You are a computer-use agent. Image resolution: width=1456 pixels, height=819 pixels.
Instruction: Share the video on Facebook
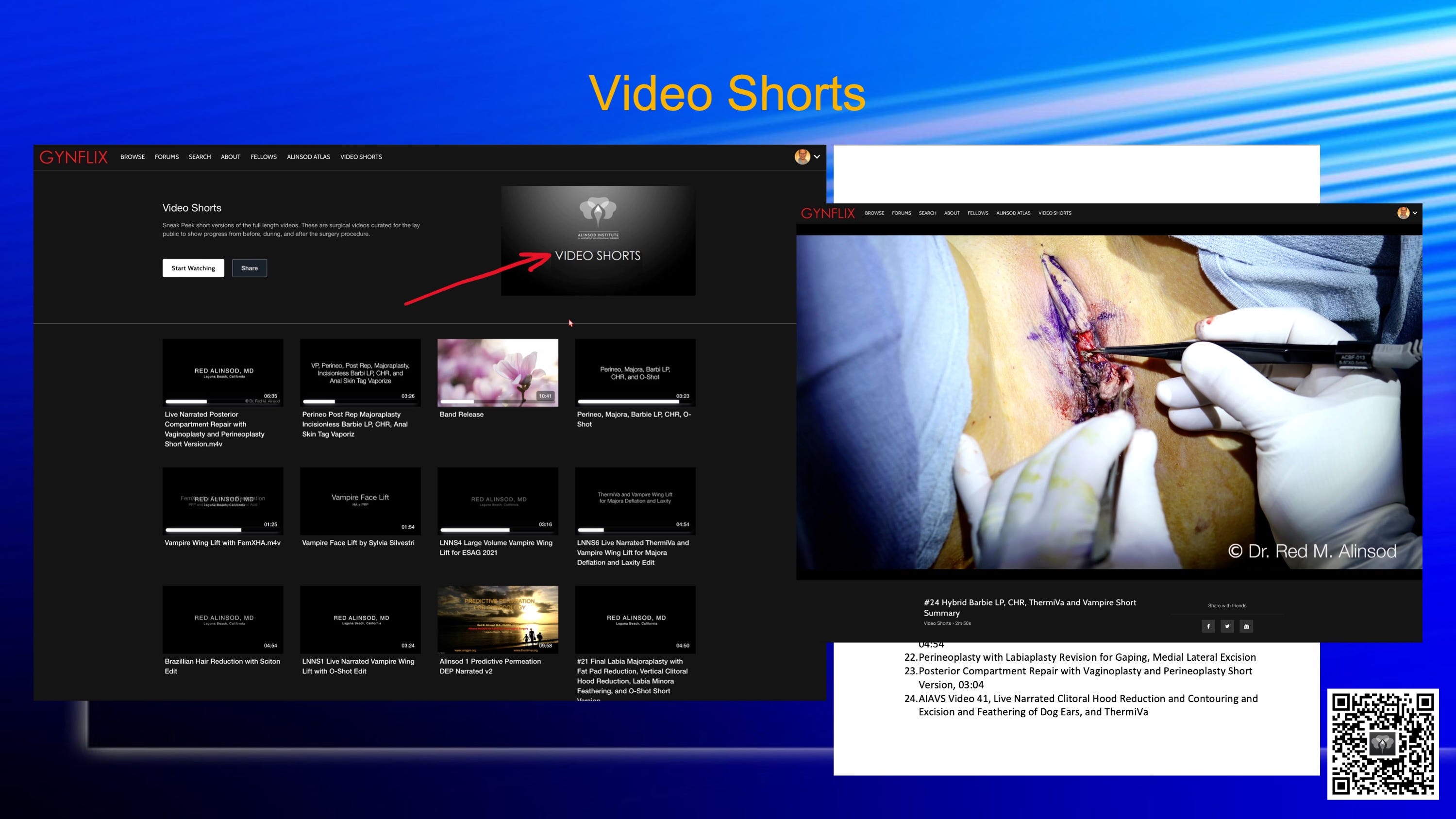click(x=1208, y=626)
